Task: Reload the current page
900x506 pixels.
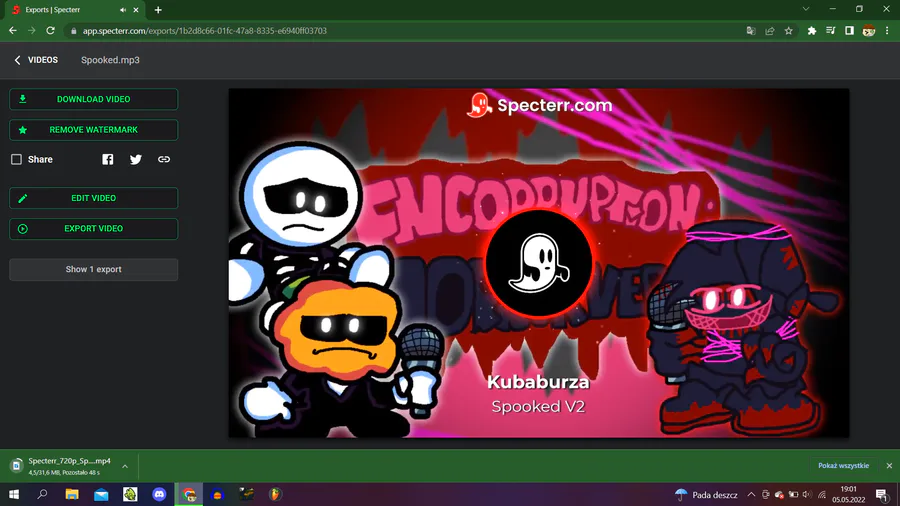Action: [51, 30]
